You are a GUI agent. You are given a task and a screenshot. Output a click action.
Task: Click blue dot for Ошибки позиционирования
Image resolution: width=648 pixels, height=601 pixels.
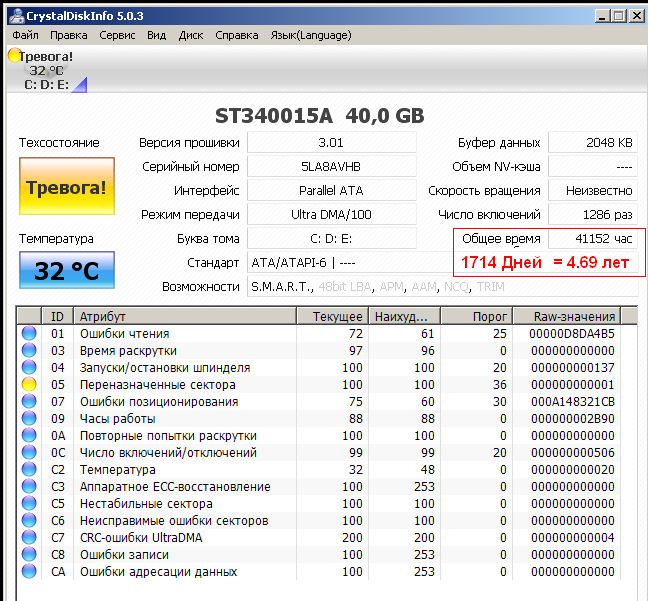[x=29, y=401]
